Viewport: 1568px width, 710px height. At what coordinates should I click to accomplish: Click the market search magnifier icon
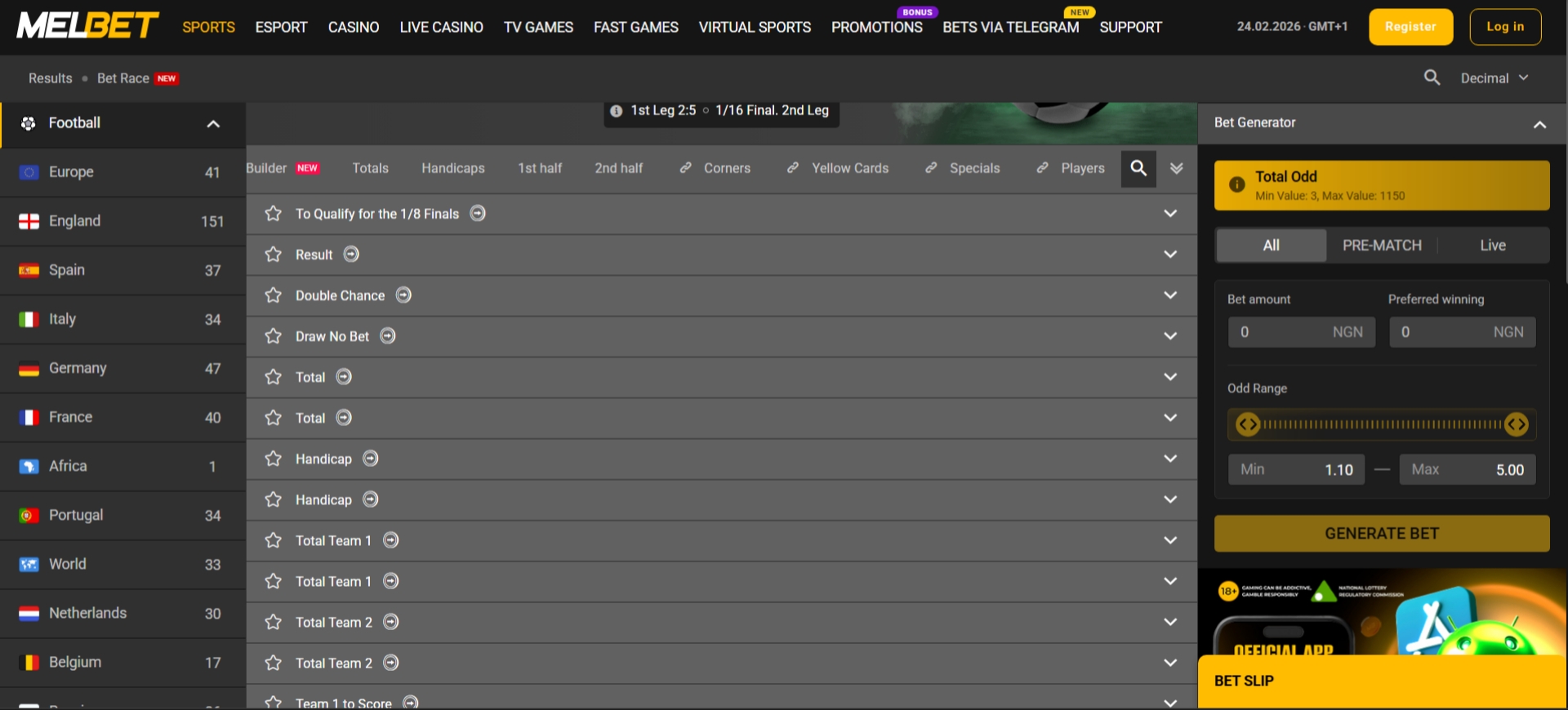pos(1138,168)
